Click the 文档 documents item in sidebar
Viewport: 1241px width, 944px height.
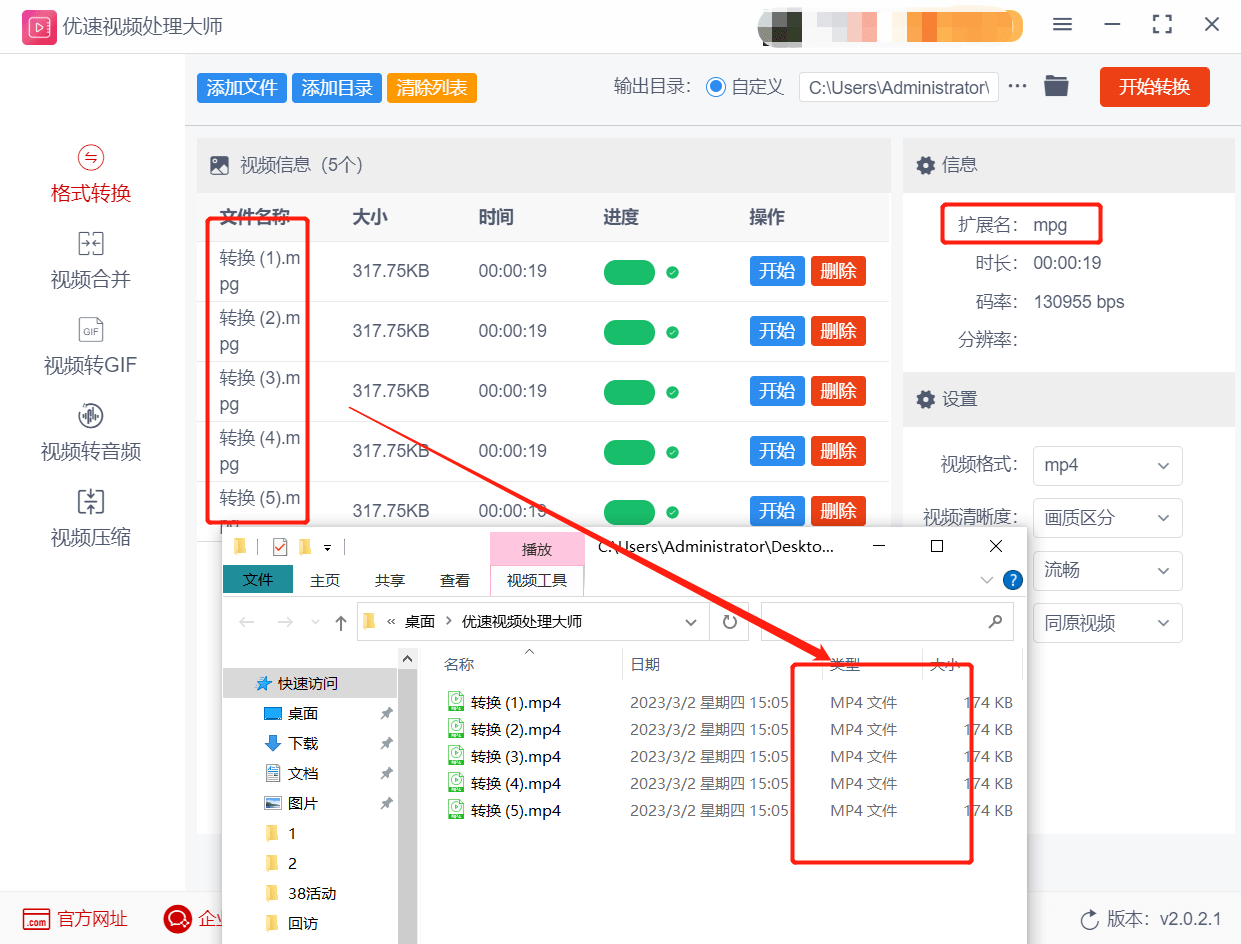[x=303, y=773]
